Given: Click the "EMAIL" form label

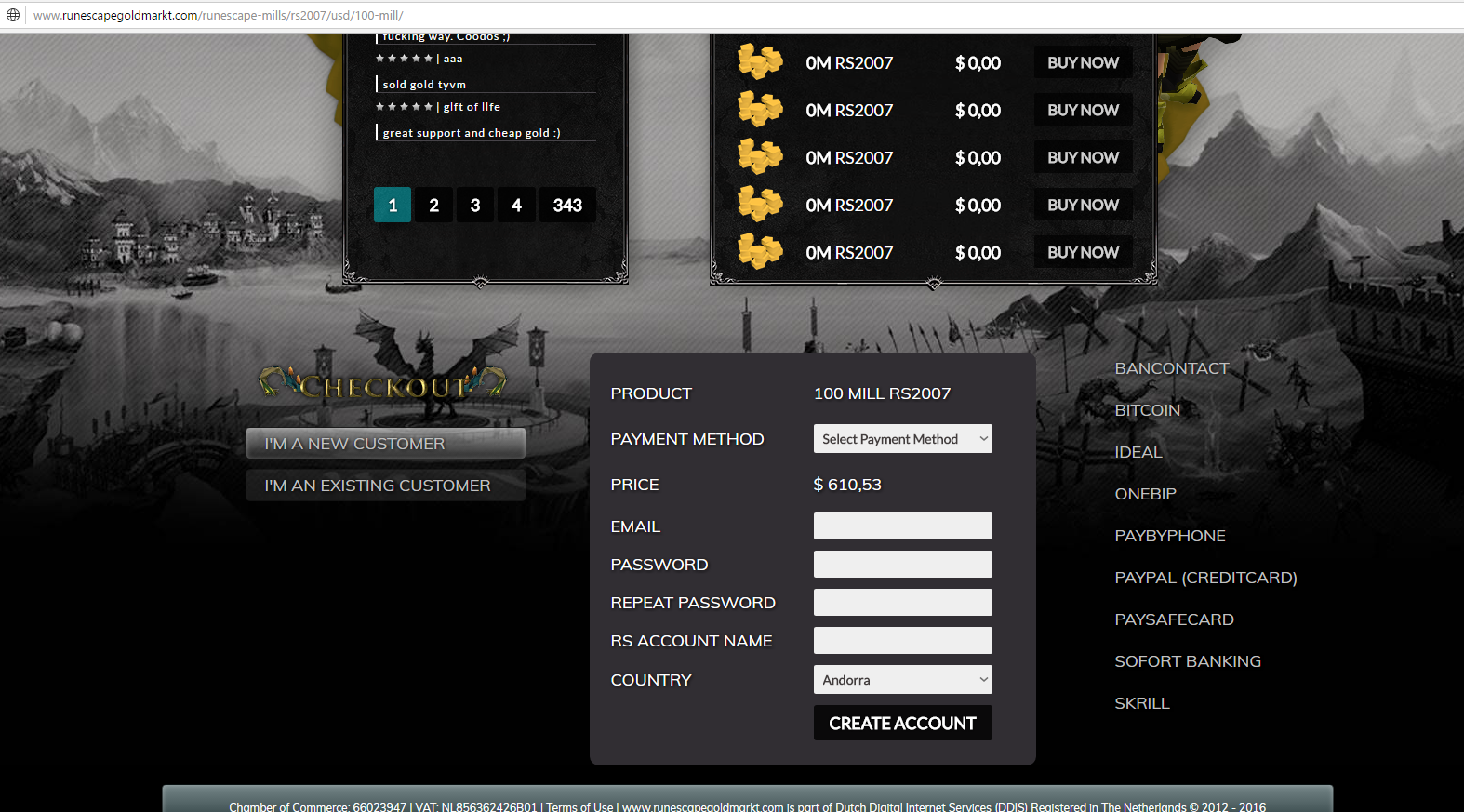Looking at the screenshot, I should (635, 526).
